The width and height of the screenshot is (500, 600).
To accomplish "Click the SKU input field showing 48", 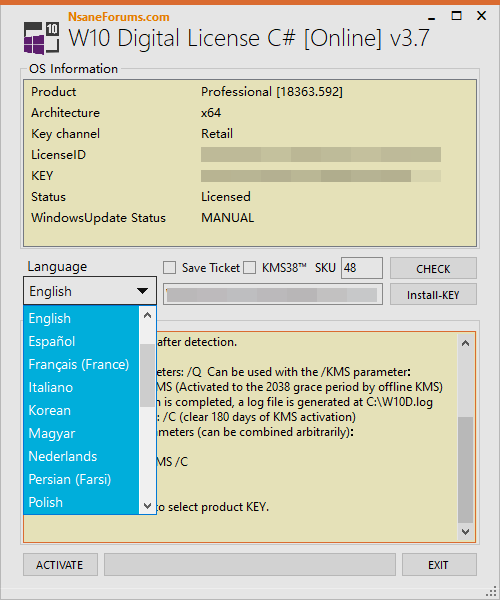I will [x=362, y=268].
